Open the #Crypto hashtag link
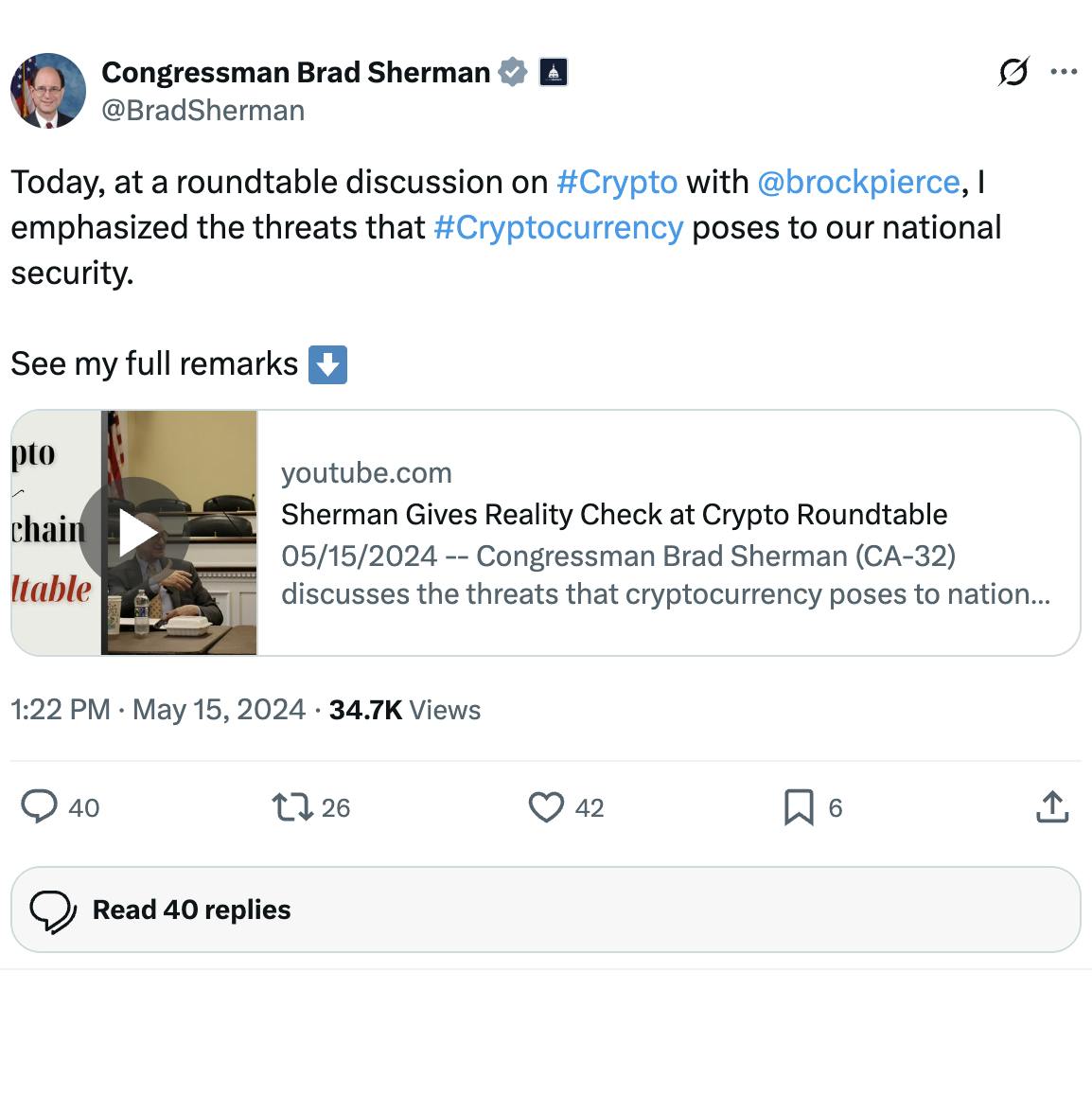This screenshot has width=1092, height=1113. (x=617, y=182)
